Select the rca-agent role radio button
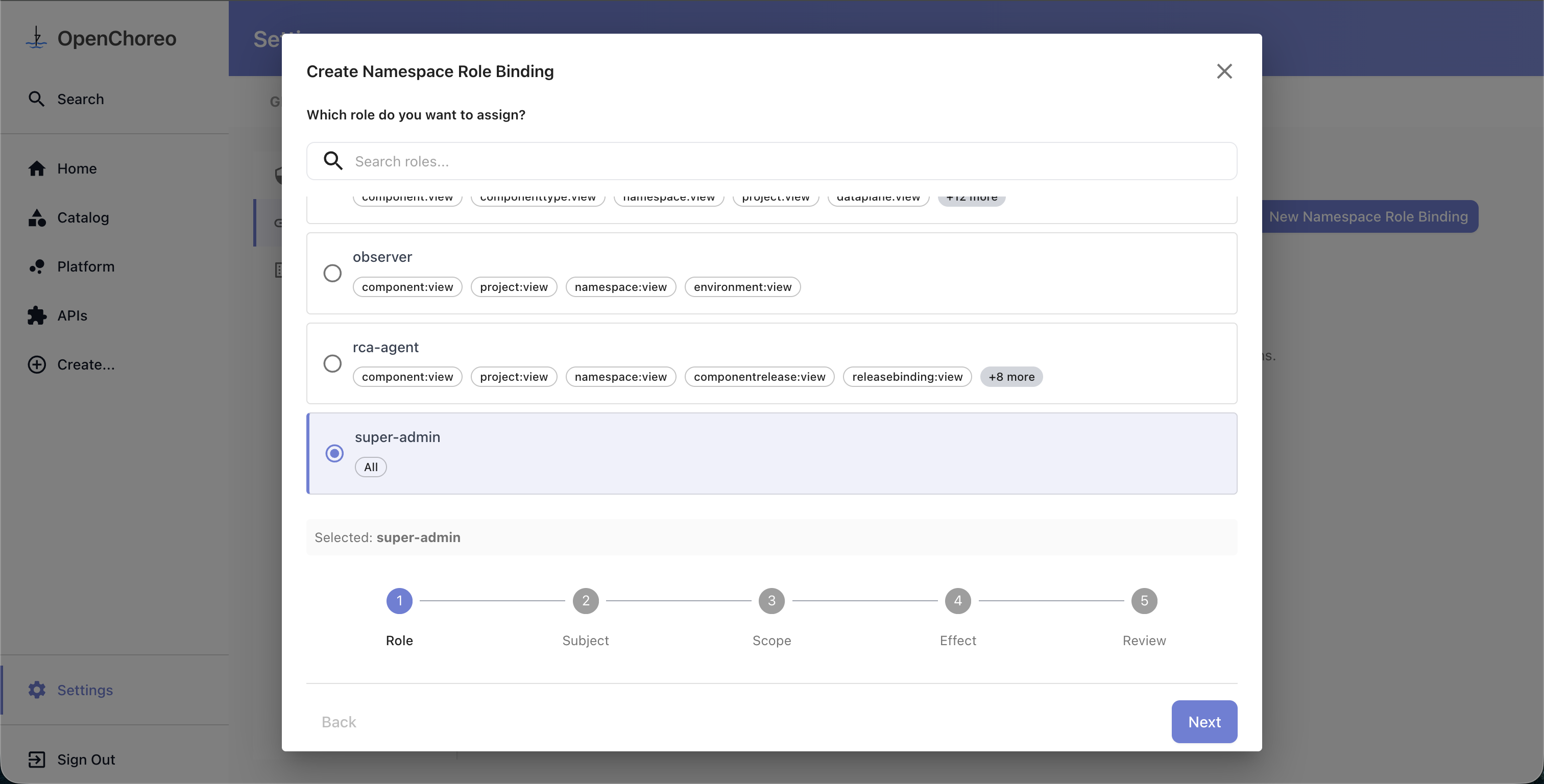The image size is (1544, 784). (332, 363)
